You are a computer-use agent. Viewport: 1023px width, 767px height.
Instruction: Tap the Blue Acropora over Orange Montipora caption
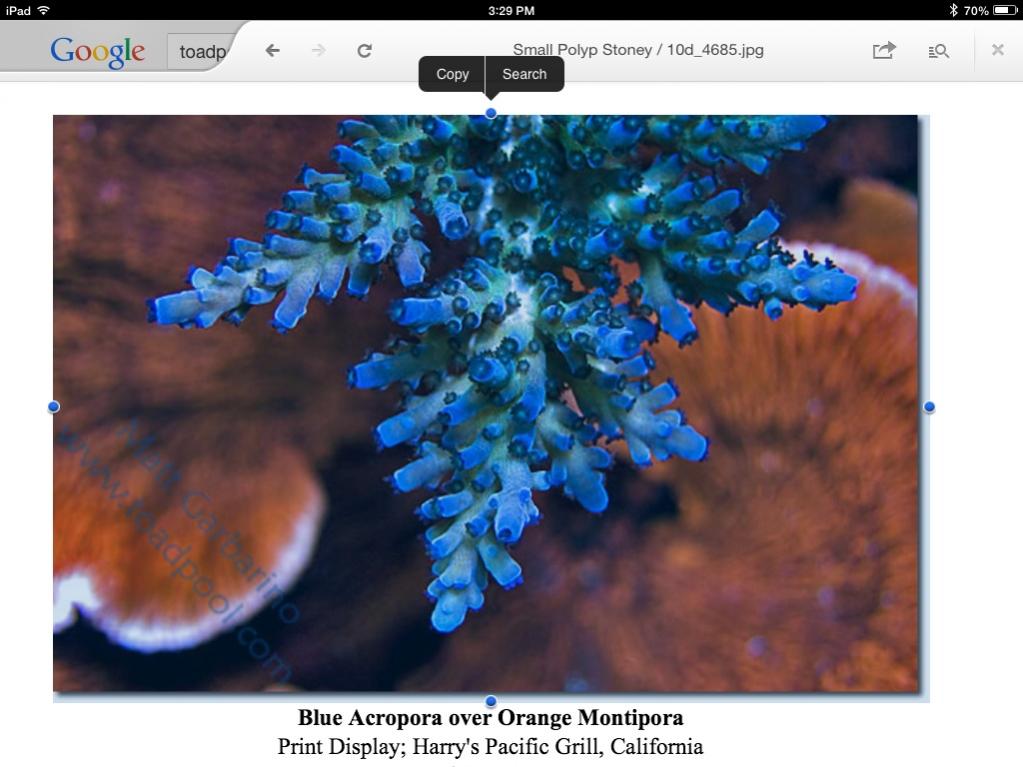tap(491, 717)
